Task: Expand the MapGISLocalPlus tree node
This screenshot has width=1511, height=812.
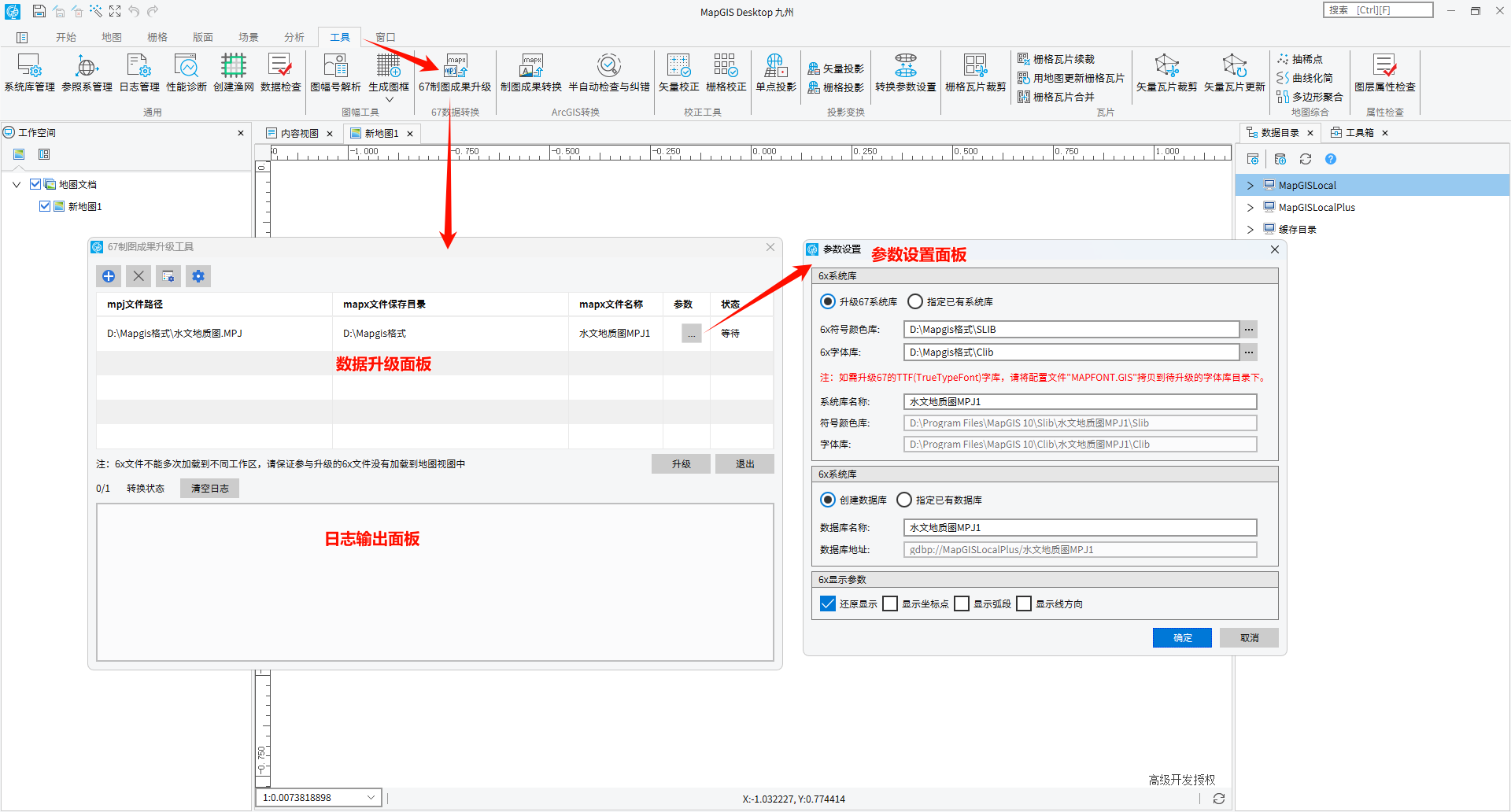Action: [1251, 208]
